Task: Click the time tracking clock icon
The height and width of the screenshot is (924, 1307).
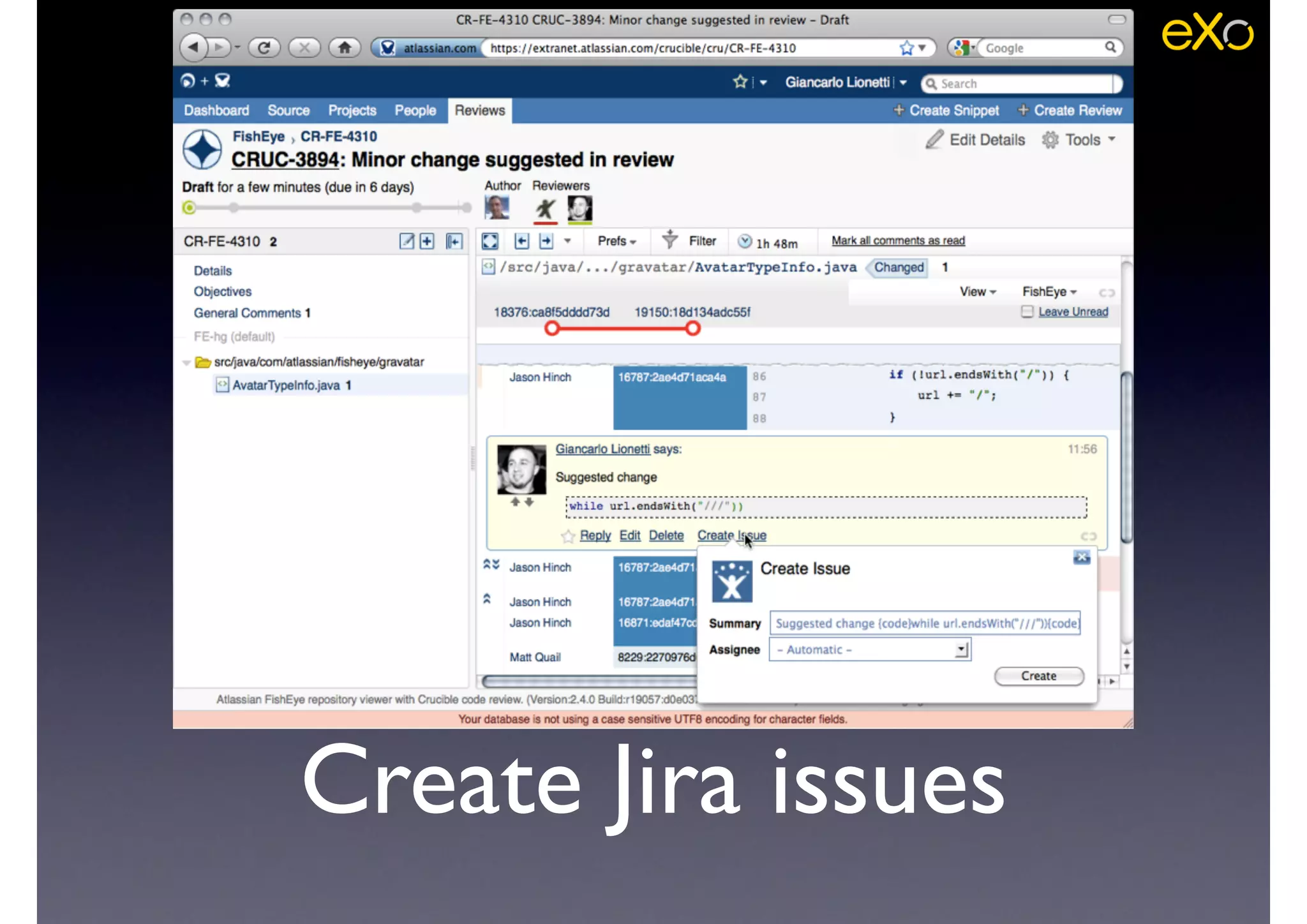Action: click(x=744, y=241)
